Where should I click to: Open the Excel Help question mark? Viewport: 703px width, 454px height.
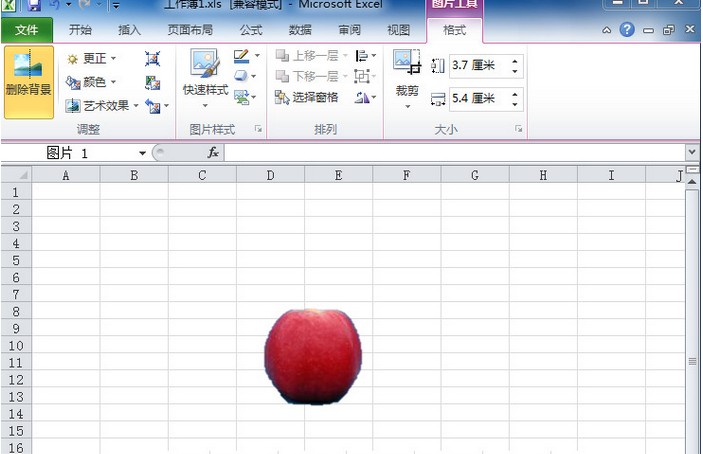tap(627, 30)
